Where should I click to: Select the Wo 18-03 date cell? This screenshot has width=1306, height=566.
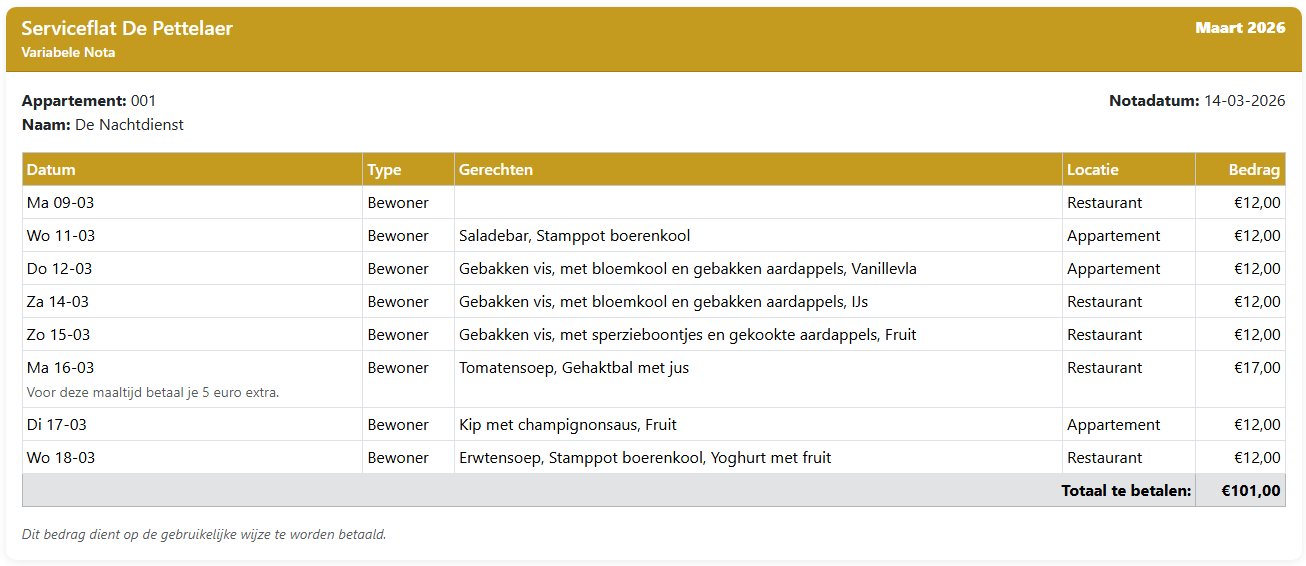point(61,458)
